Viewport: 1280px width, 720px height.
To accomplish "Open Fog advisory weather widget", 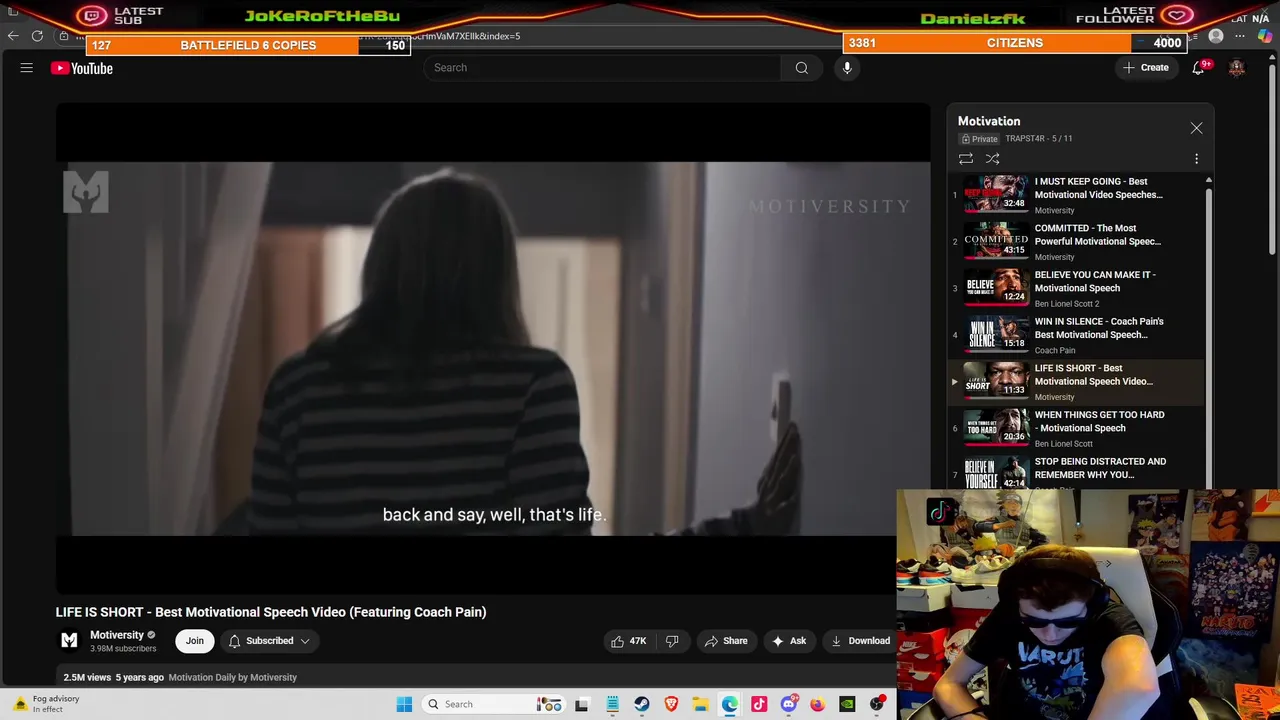I will coord(47,704).
